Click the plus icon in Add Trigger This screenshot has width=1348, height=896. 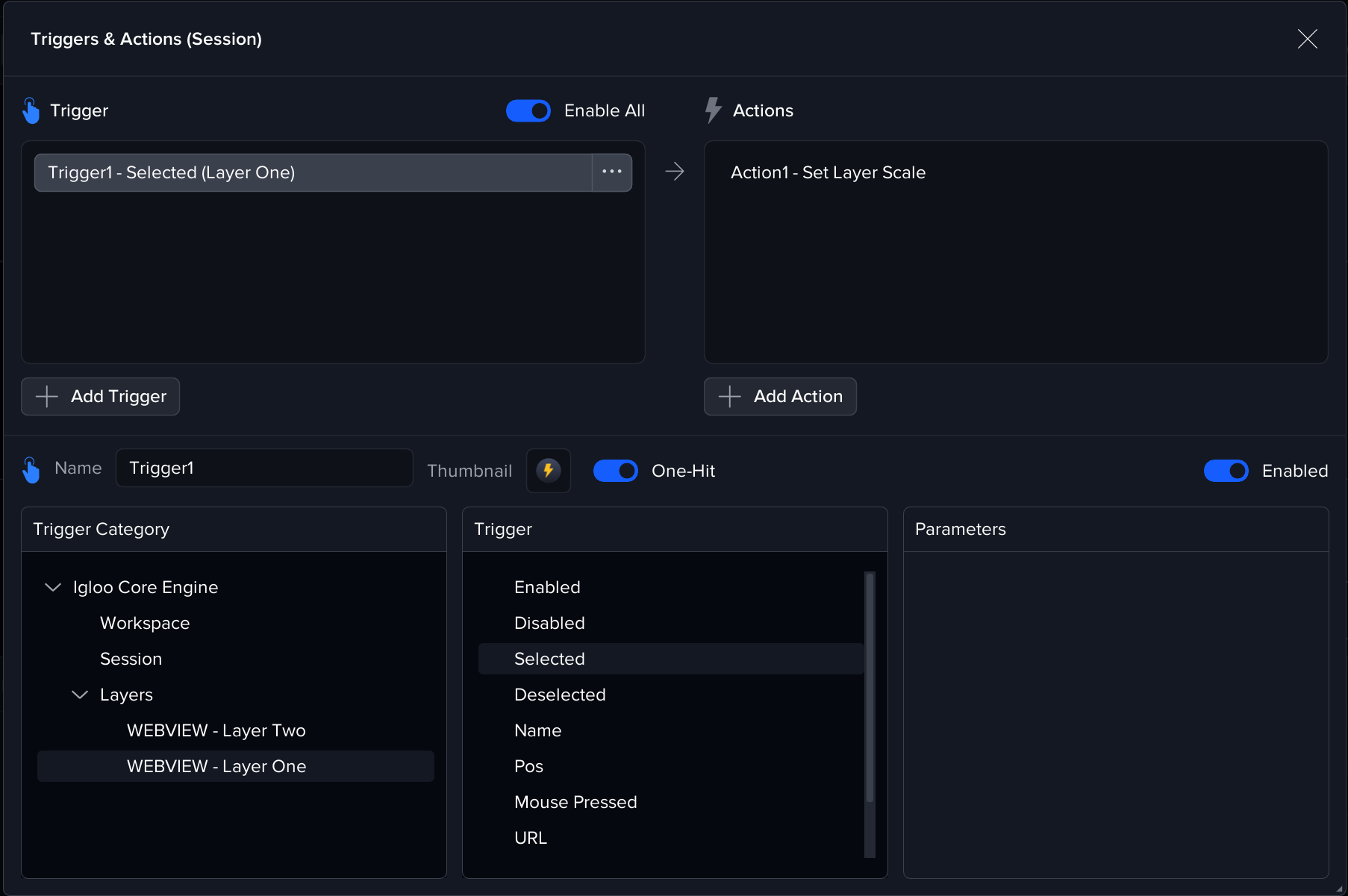(47, 396)
